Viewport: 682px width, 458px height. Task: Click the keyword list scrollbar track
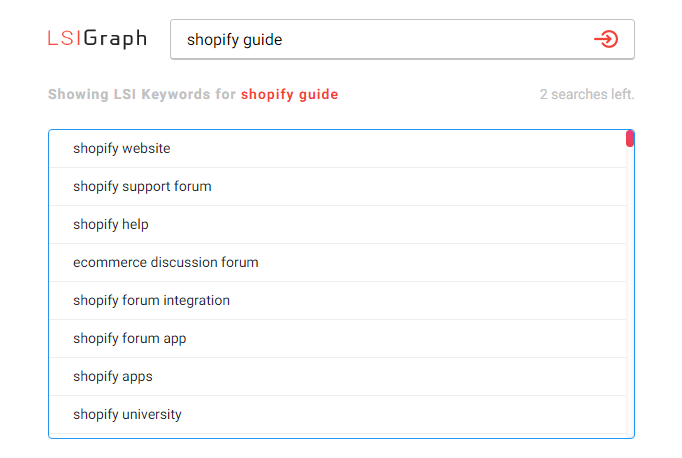click(630, 291)
